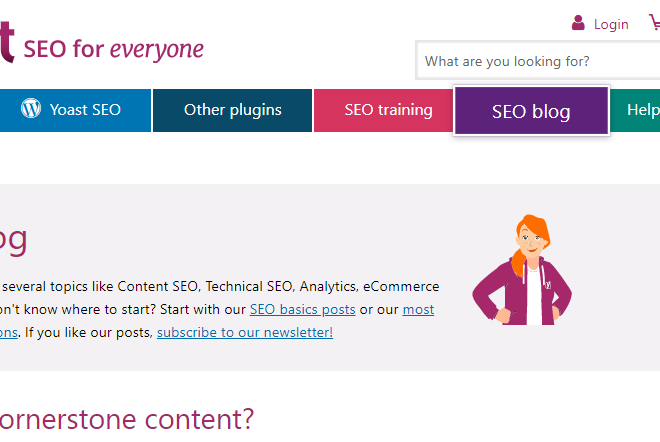Click the "cornerstone content?" heading
This screenshot has height=442, width=660.
126,419
